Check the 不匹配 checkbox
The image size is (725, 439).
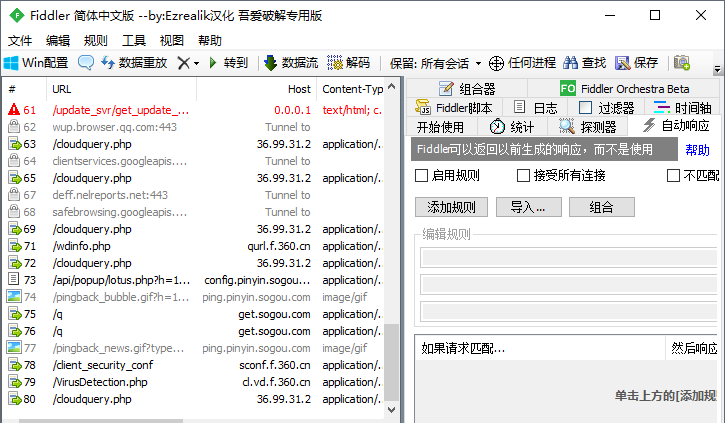pyautogui.click(x=673, y=175)
